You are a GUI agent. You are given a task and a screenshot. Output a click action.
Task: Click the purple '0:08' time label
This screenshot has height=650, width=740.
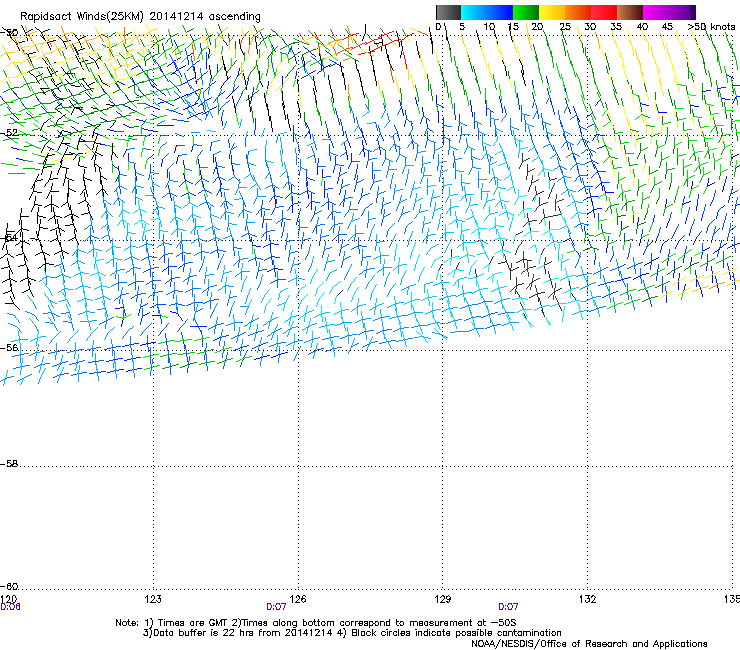click(10, 607)
